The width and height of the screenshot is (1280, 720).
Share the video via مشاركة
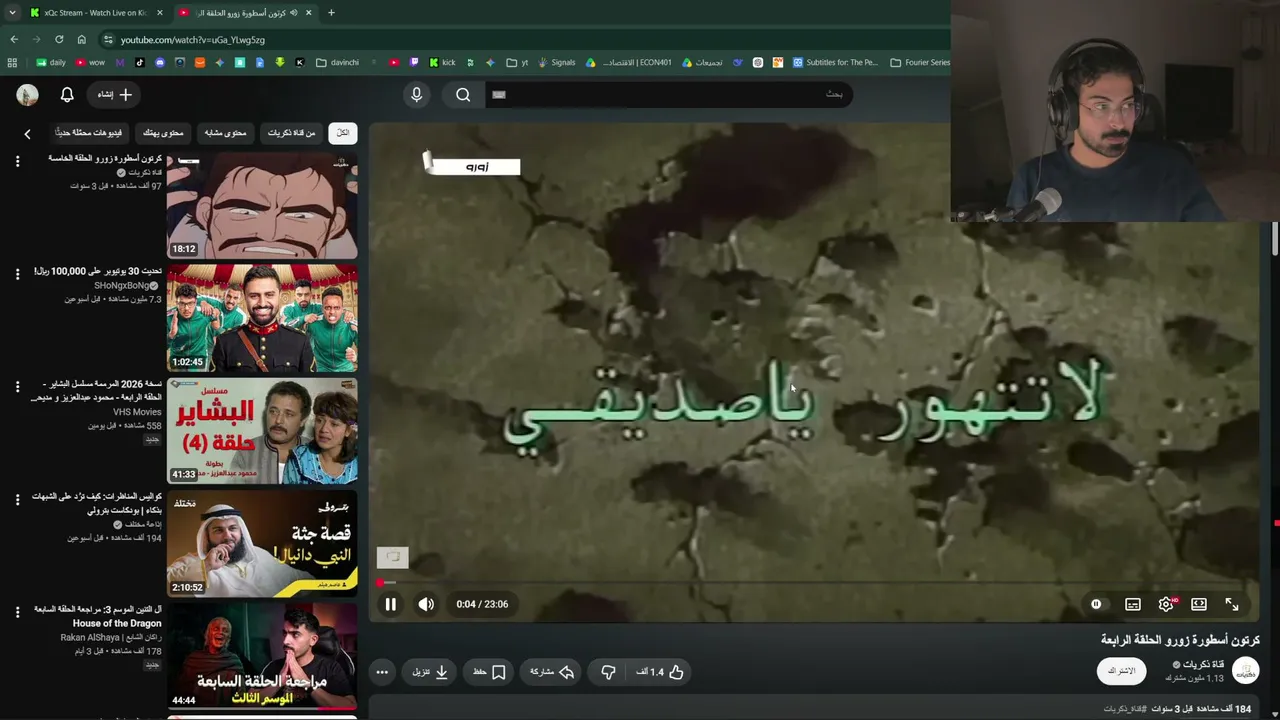tap(552, 672)
